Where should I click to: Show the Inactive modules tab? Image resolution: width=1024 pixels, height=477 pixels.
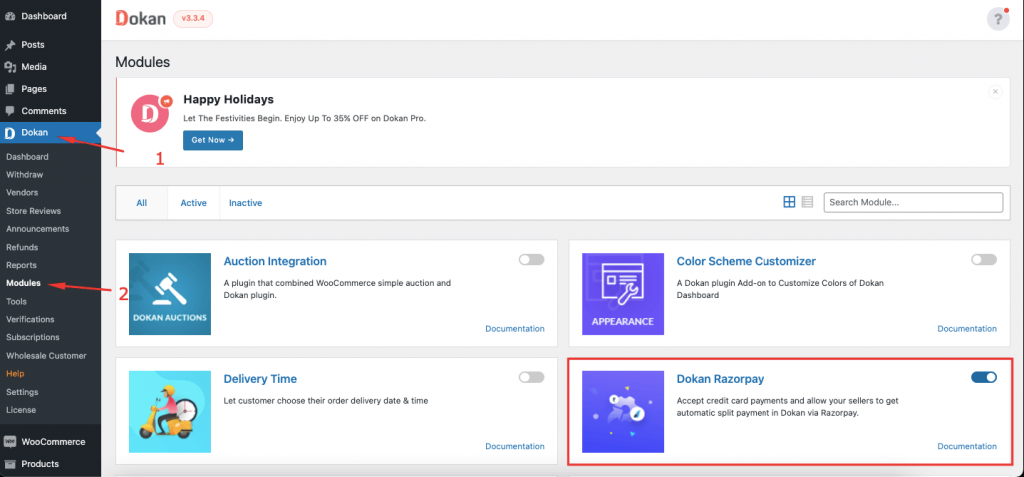(x=245, y=203)
